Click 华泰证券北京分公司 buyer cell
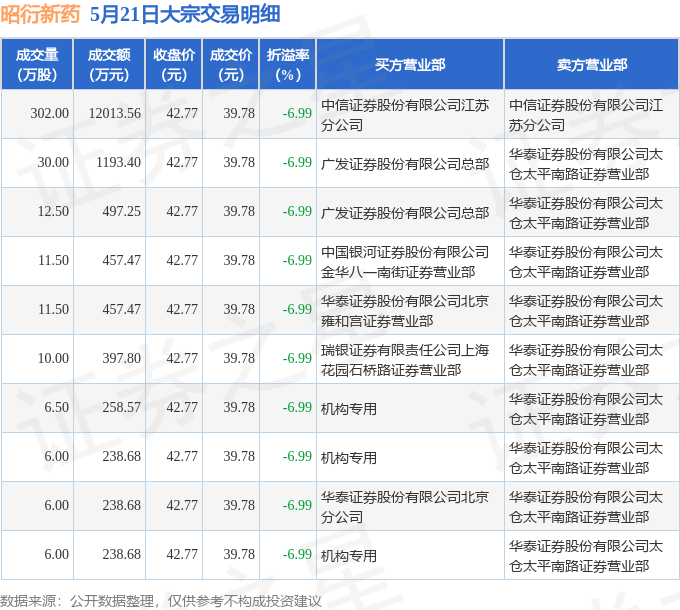Screen dimensions: 680x610 410,506
